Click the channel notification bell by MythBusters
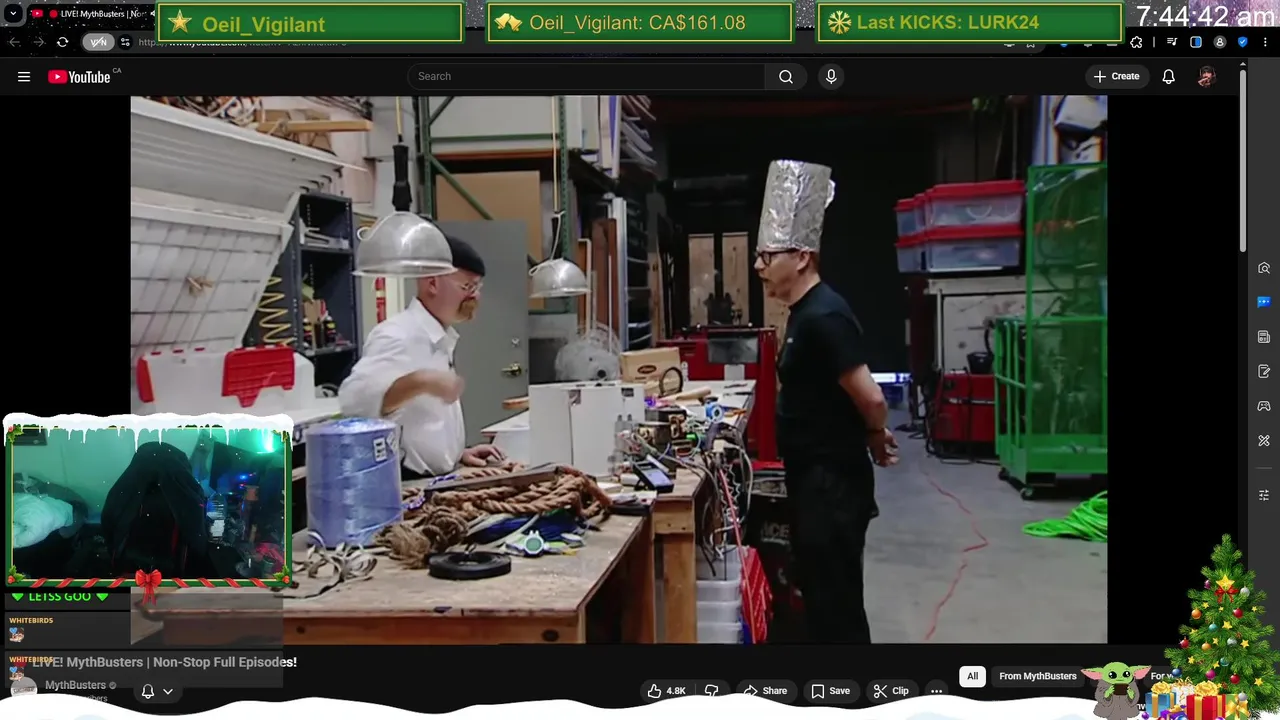1280x720 pixels. 148,691
